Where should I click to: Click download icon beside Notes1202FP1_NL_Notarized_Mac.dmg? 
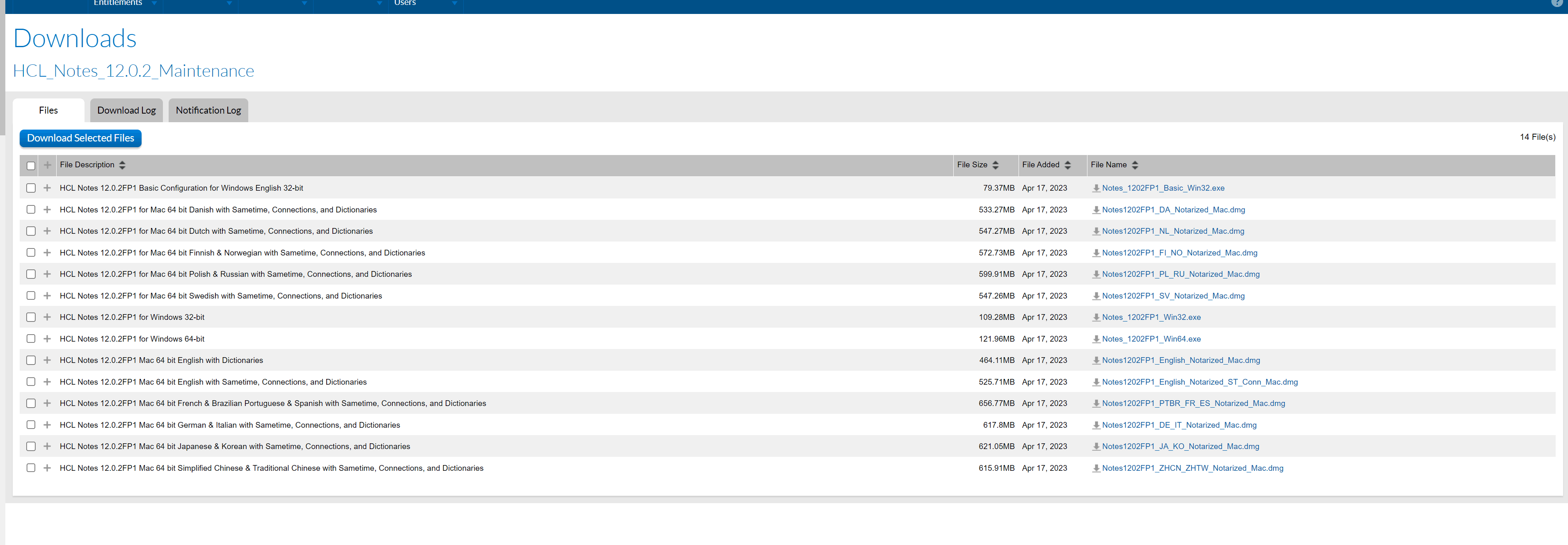(x=1096, y=231)
